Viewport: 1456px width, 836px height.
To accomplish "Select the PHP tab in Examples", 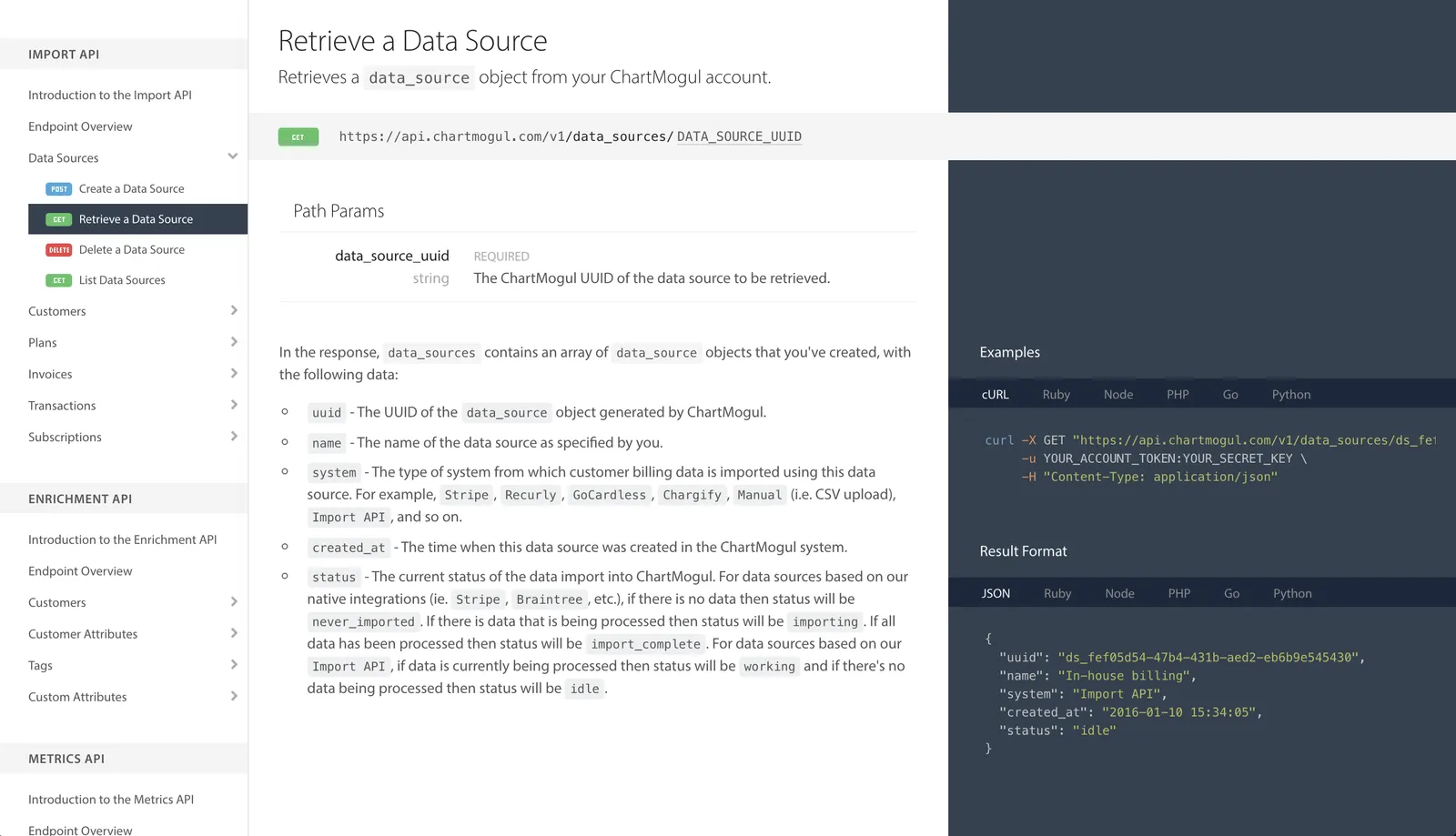I will tap(1178, 395).
